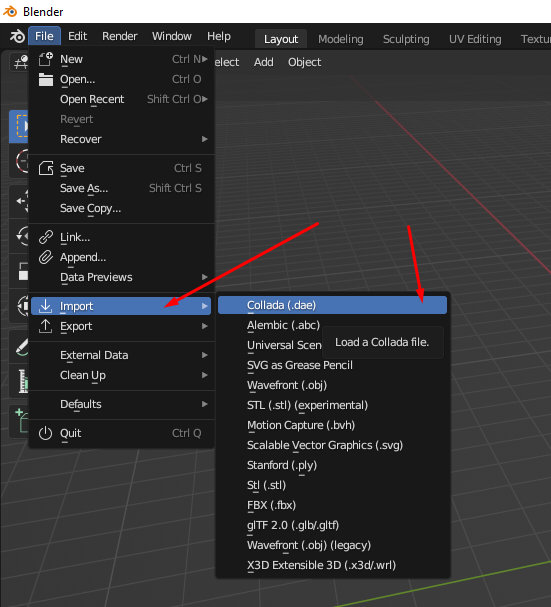
Task: Select the Select Box tool in toolbar
Action: tap(19, 126)
